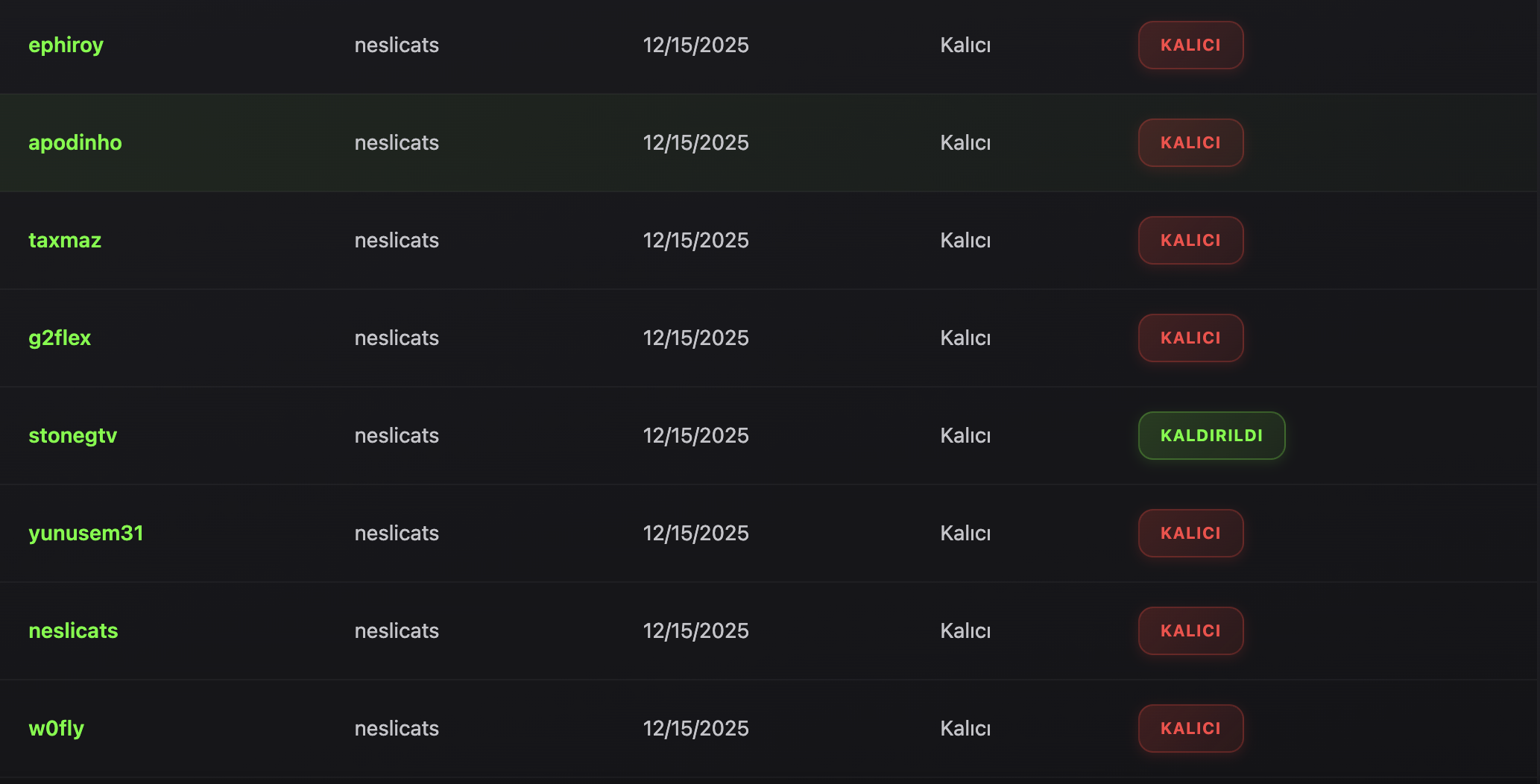
Task: Click the KALICI badge in w0fly row
Action: point(1190,728)
